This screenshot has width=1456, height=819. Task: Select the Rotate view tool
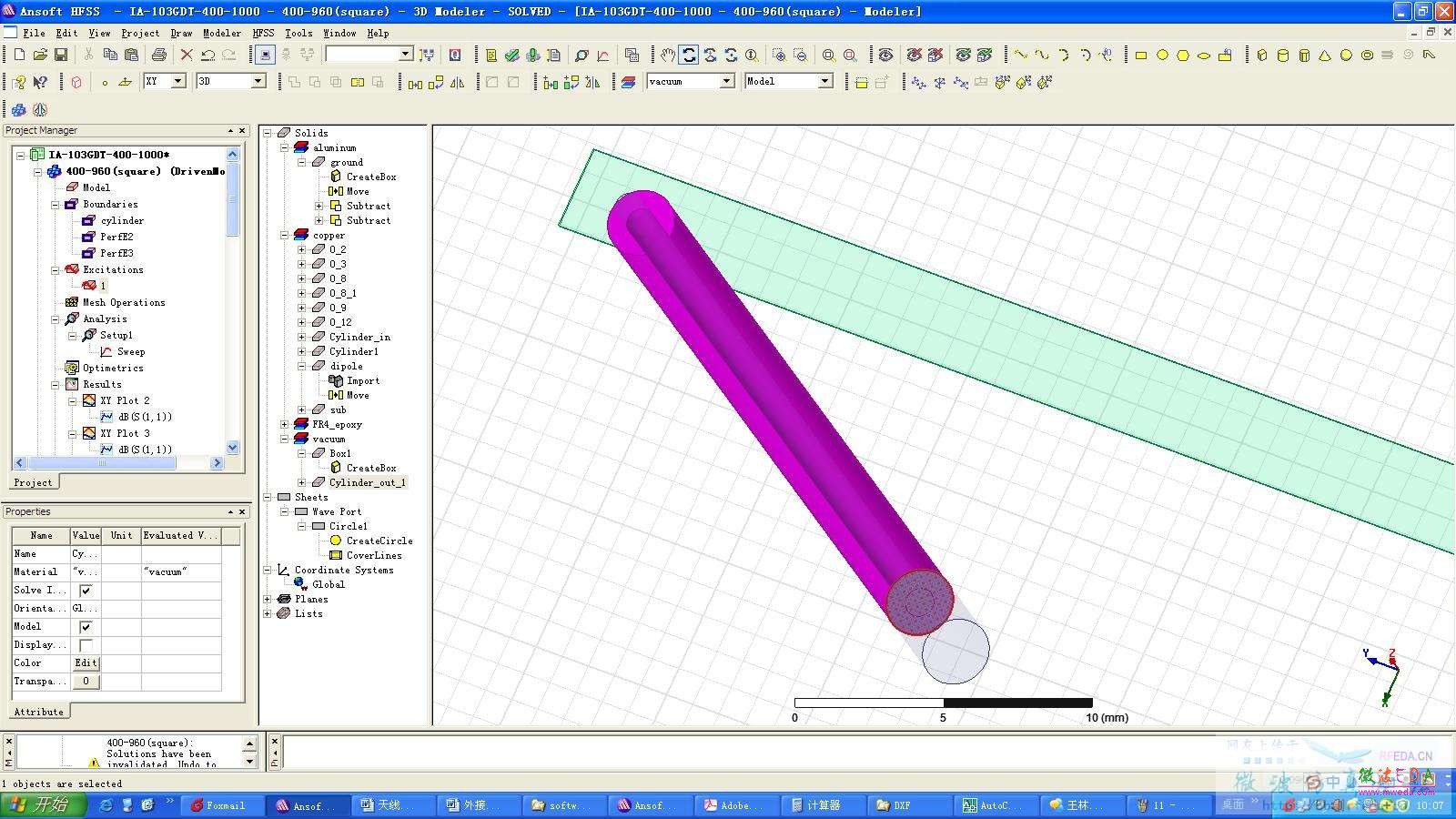pos(689,55)
